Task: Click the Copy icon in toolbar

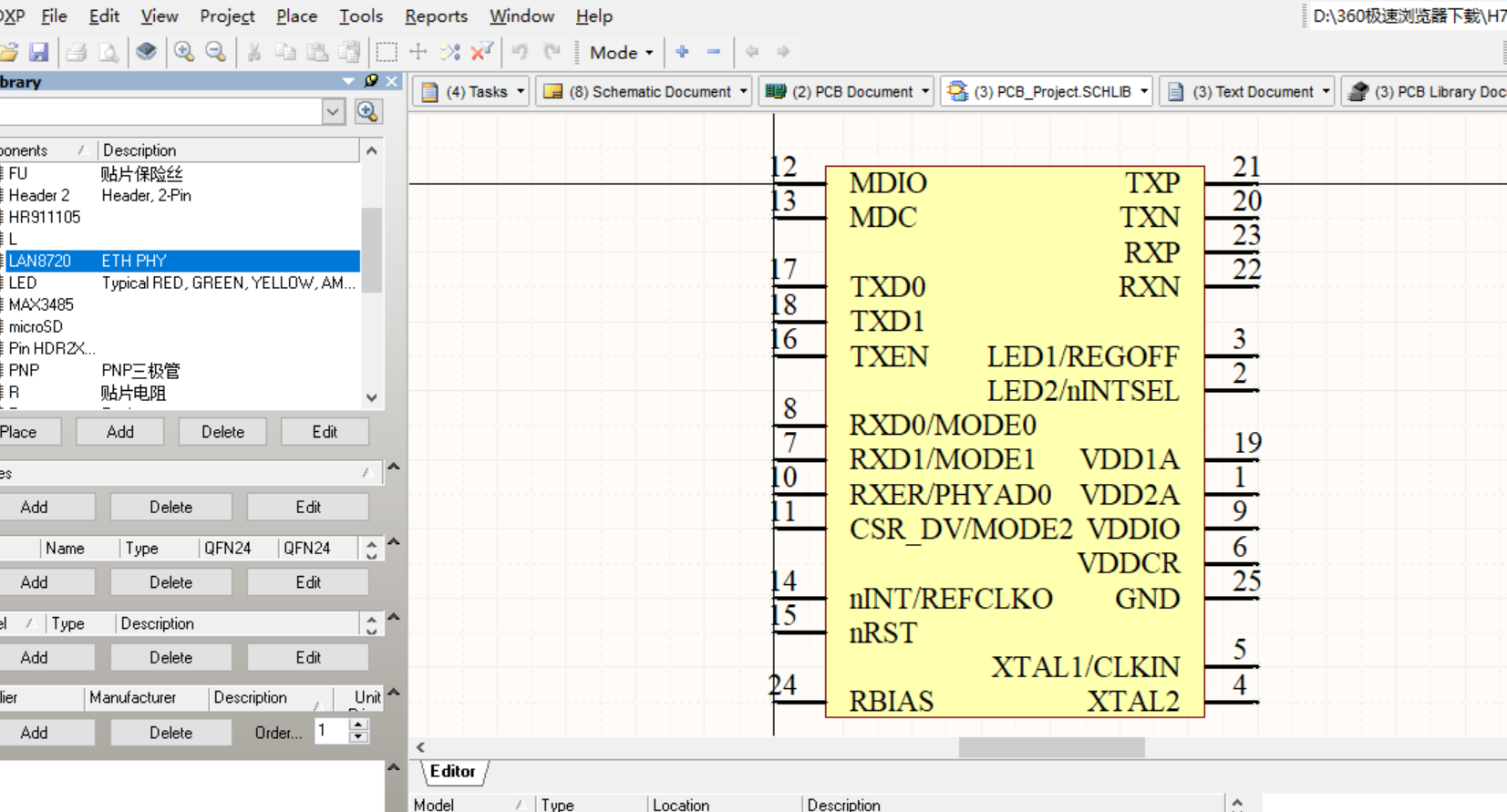Action: 285,52
